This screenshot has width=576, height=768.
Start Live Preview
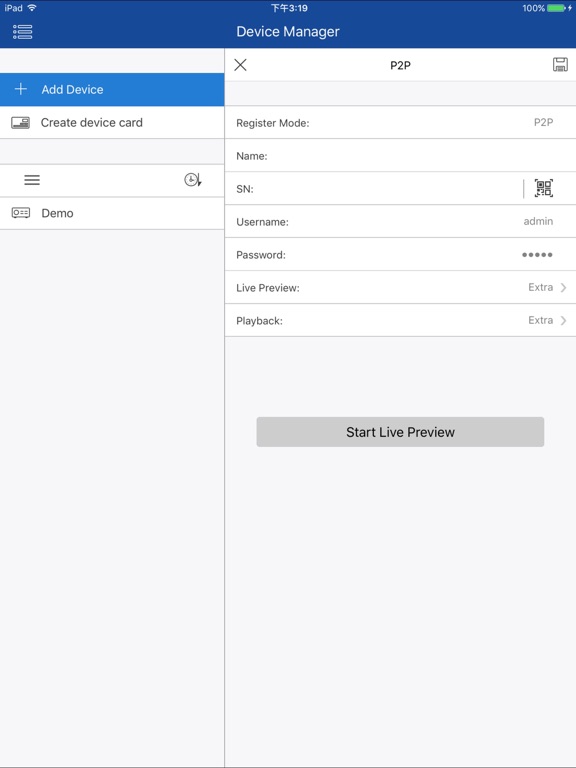click(400, 432)
